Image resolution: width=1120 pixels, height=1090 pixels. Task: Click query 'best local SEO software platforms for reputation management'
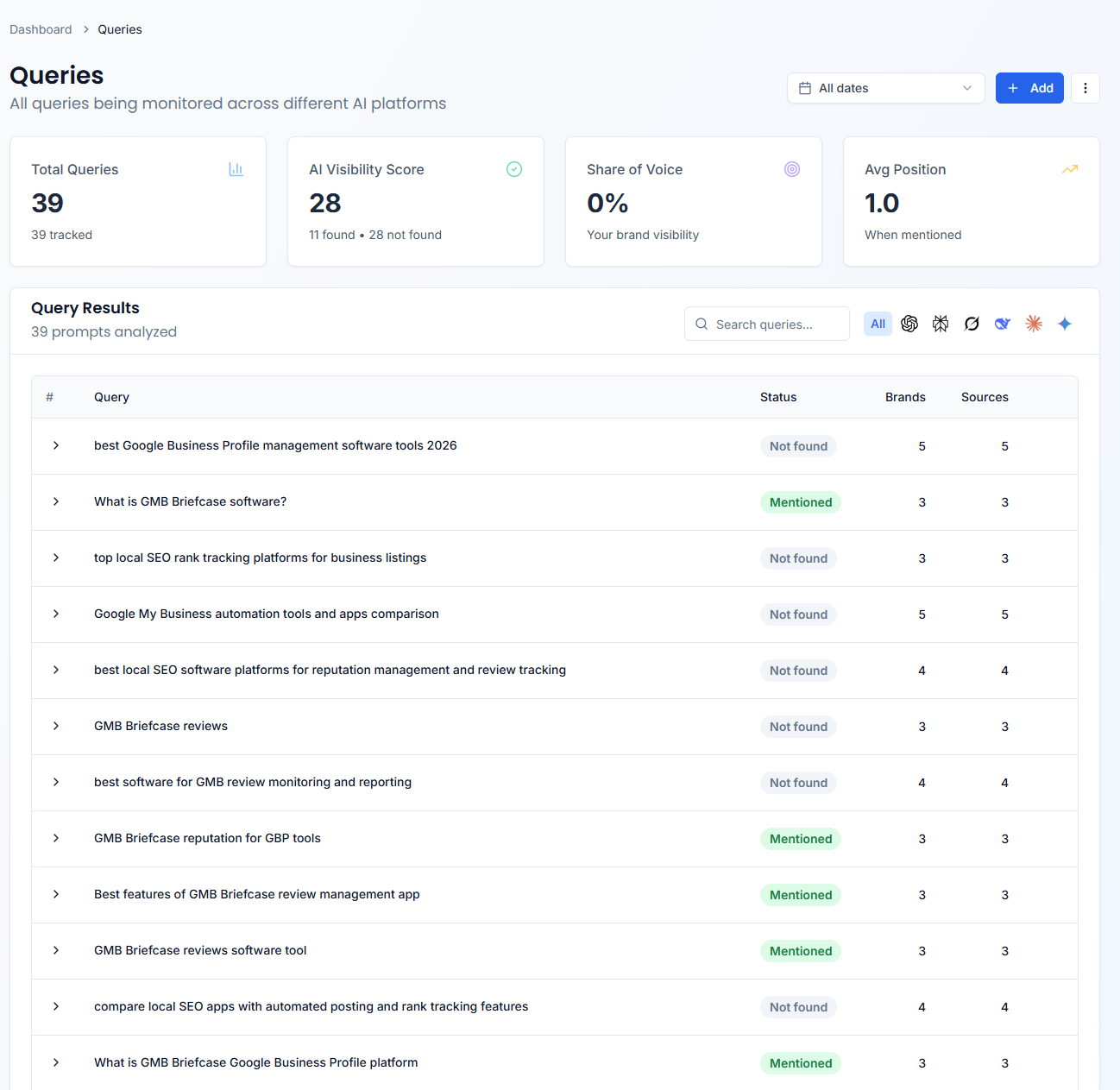[330, 670]
